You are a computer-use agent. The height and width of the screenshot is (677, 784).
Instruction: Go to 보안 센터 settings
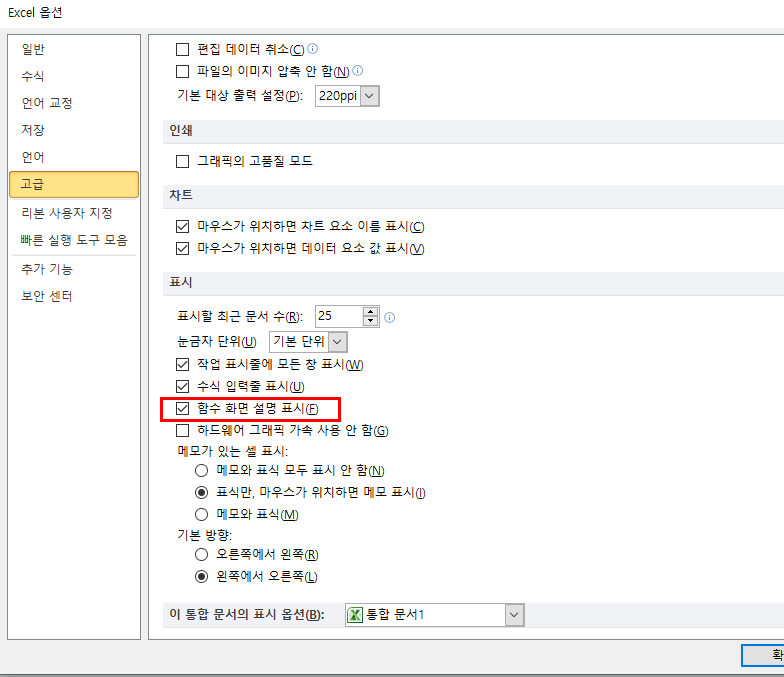pyautogui.click(x=47, y=296)
